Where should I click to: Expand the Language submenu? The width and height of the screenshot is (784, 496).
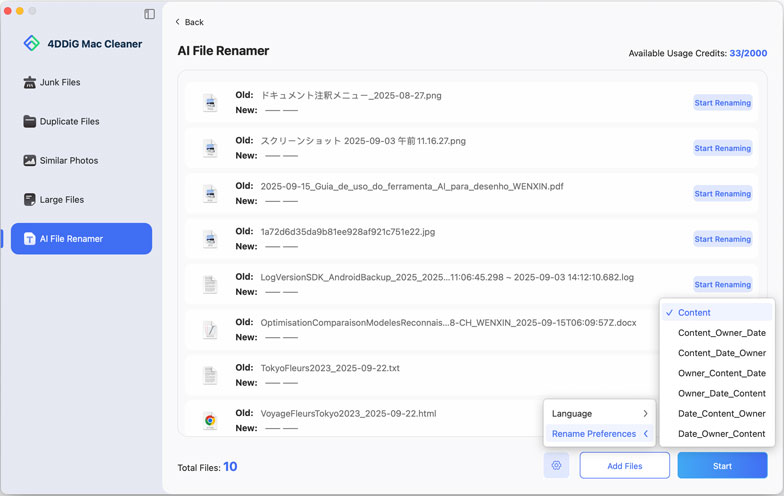(600, 413)
